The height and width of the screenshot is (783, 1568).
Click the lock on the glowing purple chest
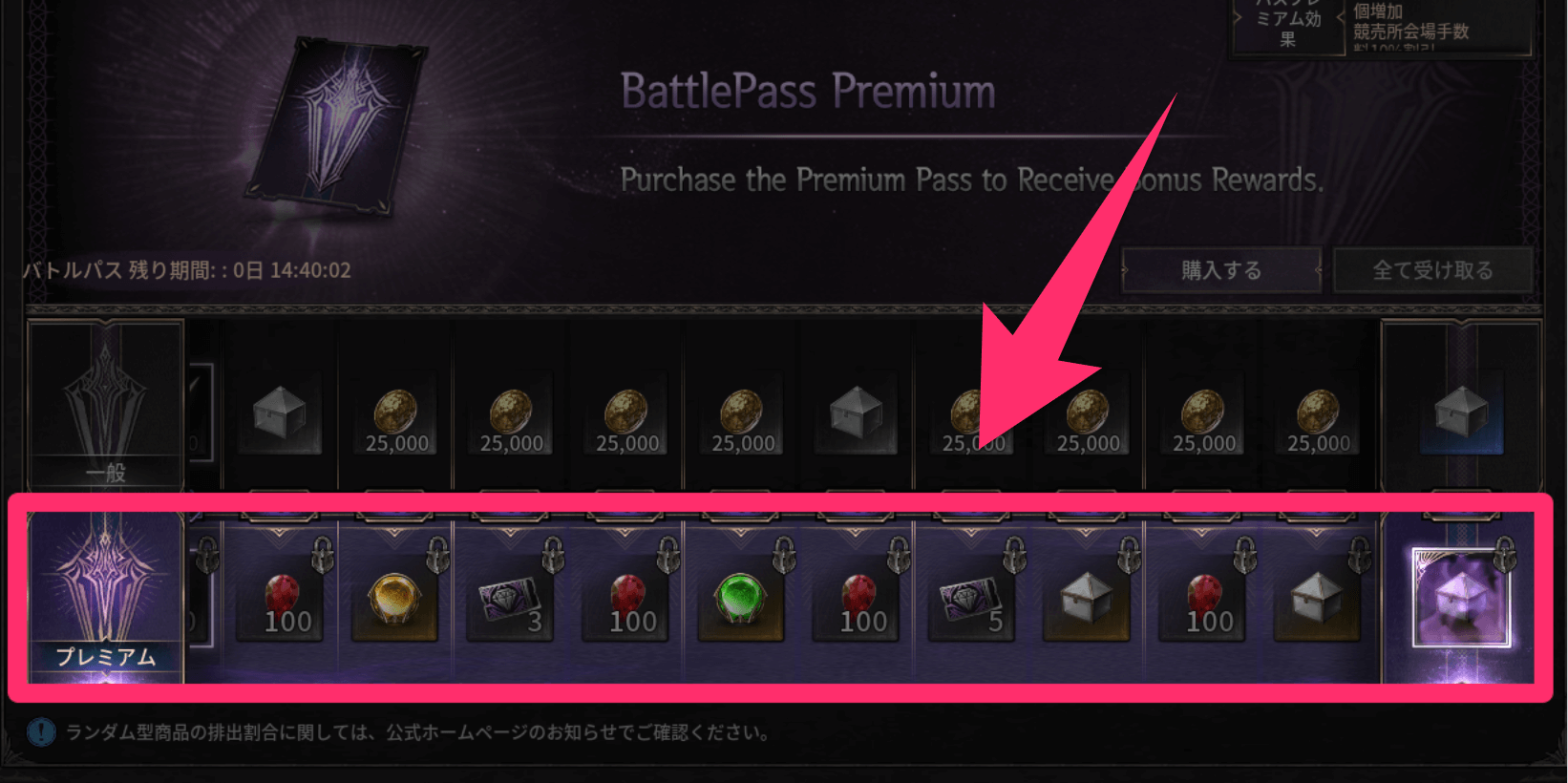(1505, 553)
